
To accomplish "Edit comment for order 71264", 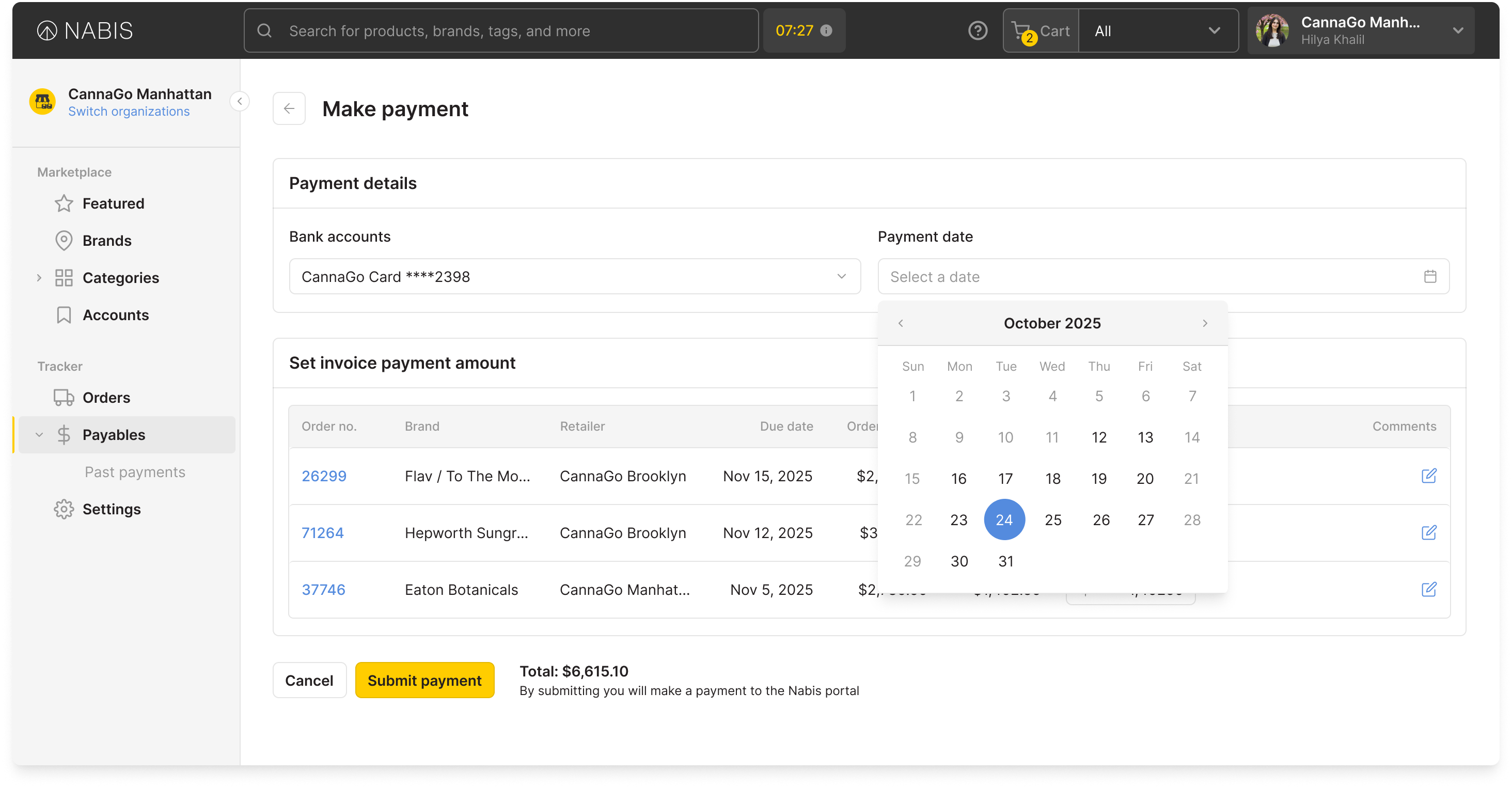I will click(1429, 532).
